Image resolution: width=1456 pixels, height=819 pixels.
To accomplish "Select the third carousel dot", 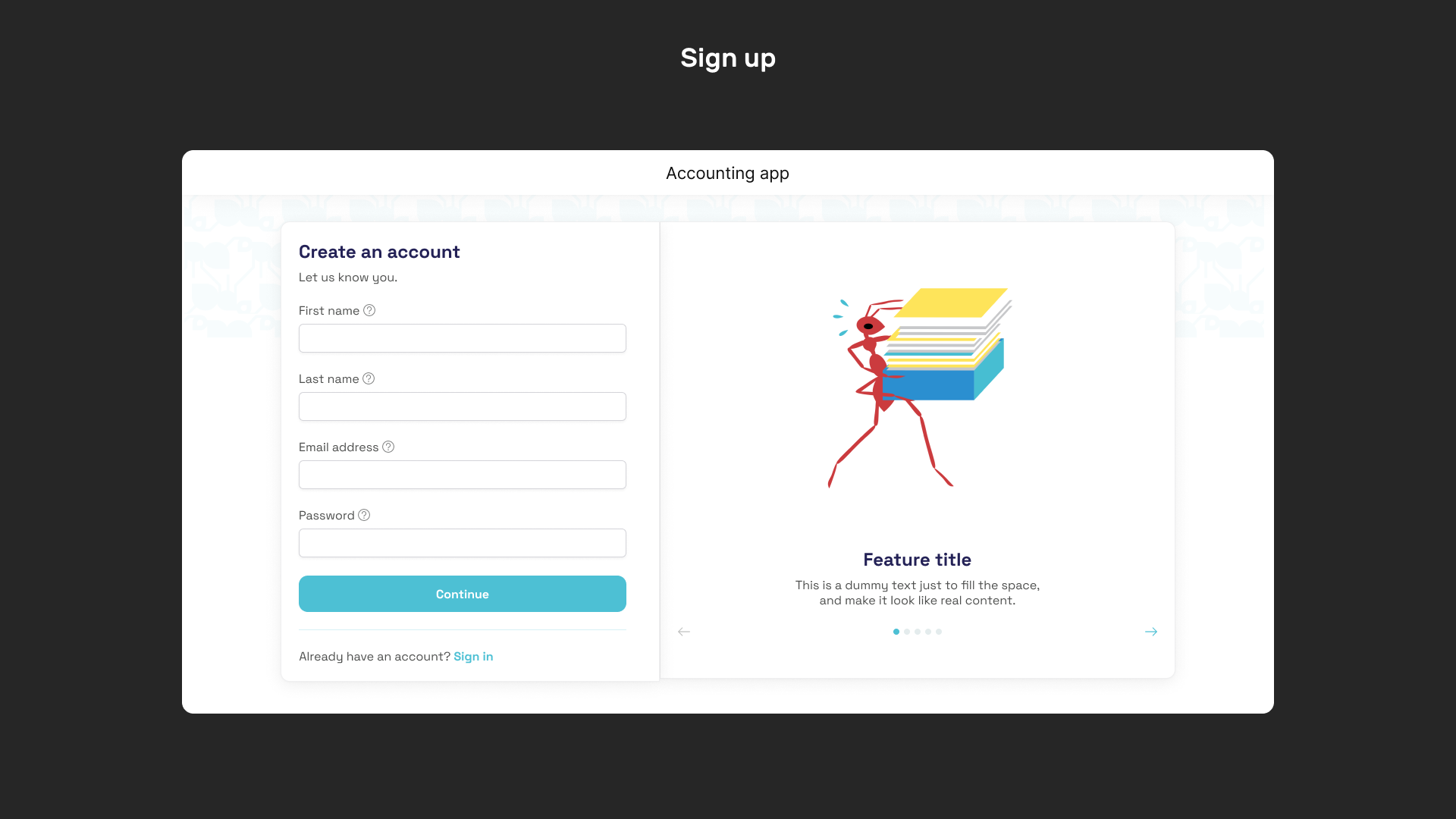I will tap(918, 631).
